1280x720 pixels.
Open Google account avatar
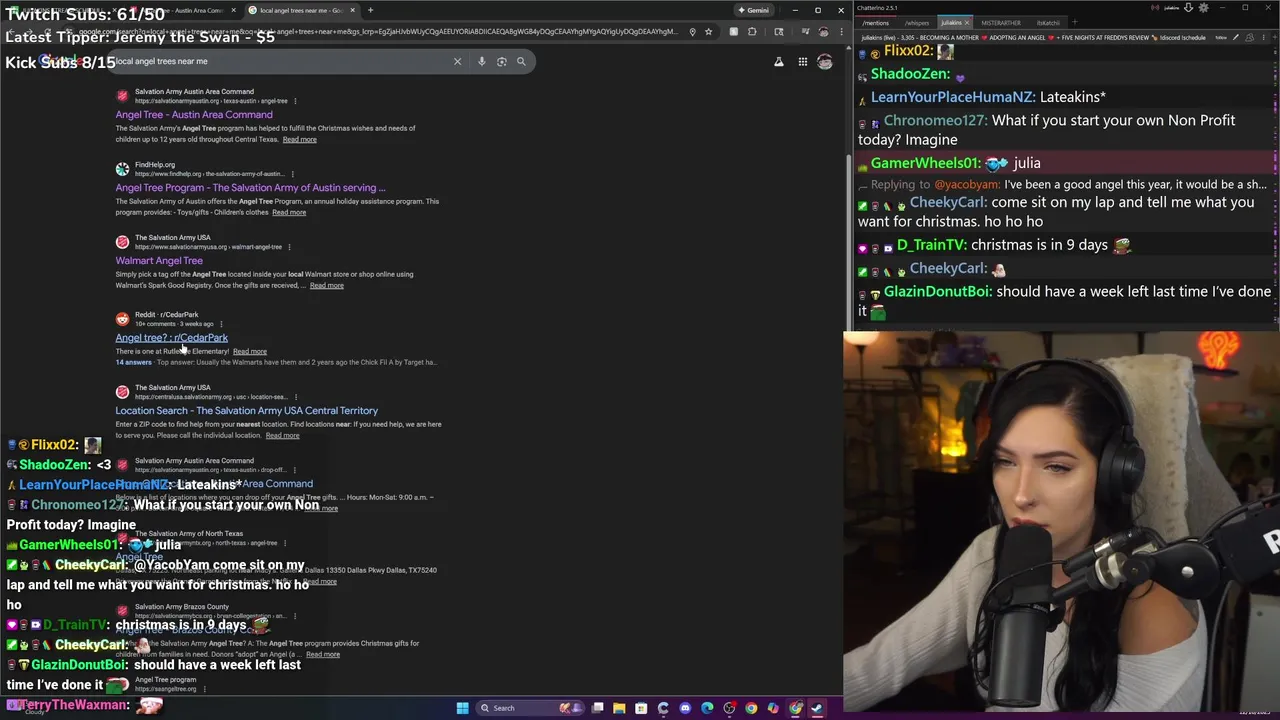tap(825, 62)
